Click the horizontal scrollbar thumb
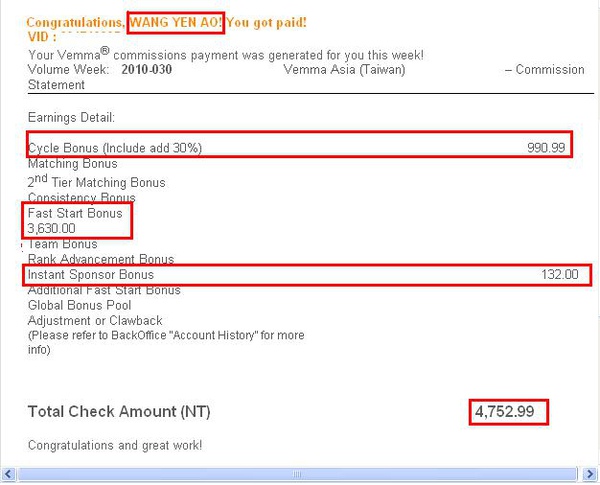Screen dimensions: 600x485 297,474
